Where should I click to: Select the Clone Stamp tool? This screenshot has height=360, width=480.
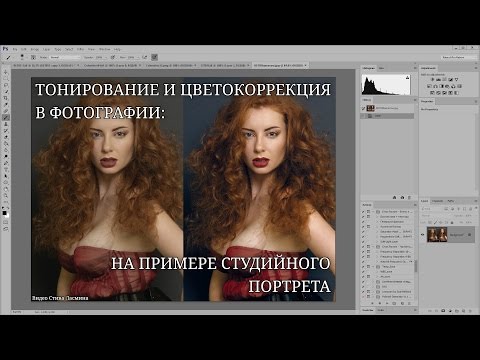point(6,124)
